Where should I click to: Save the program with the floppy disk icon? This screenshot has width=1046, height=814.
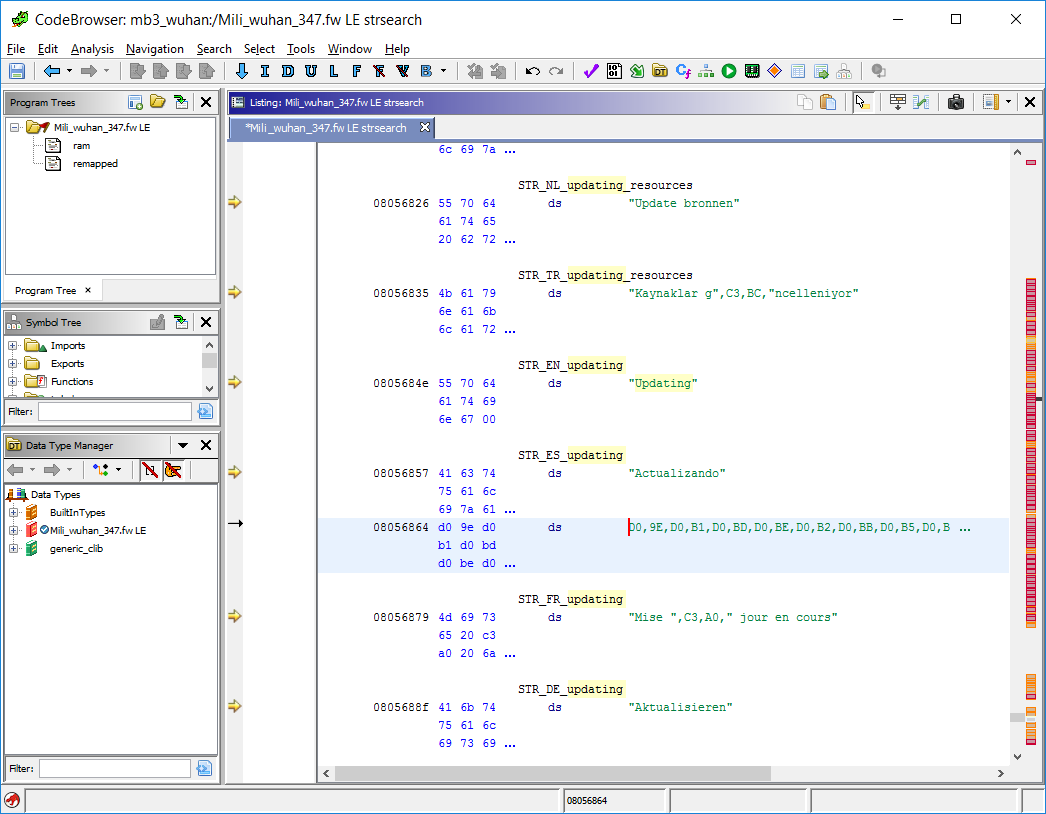17,71
